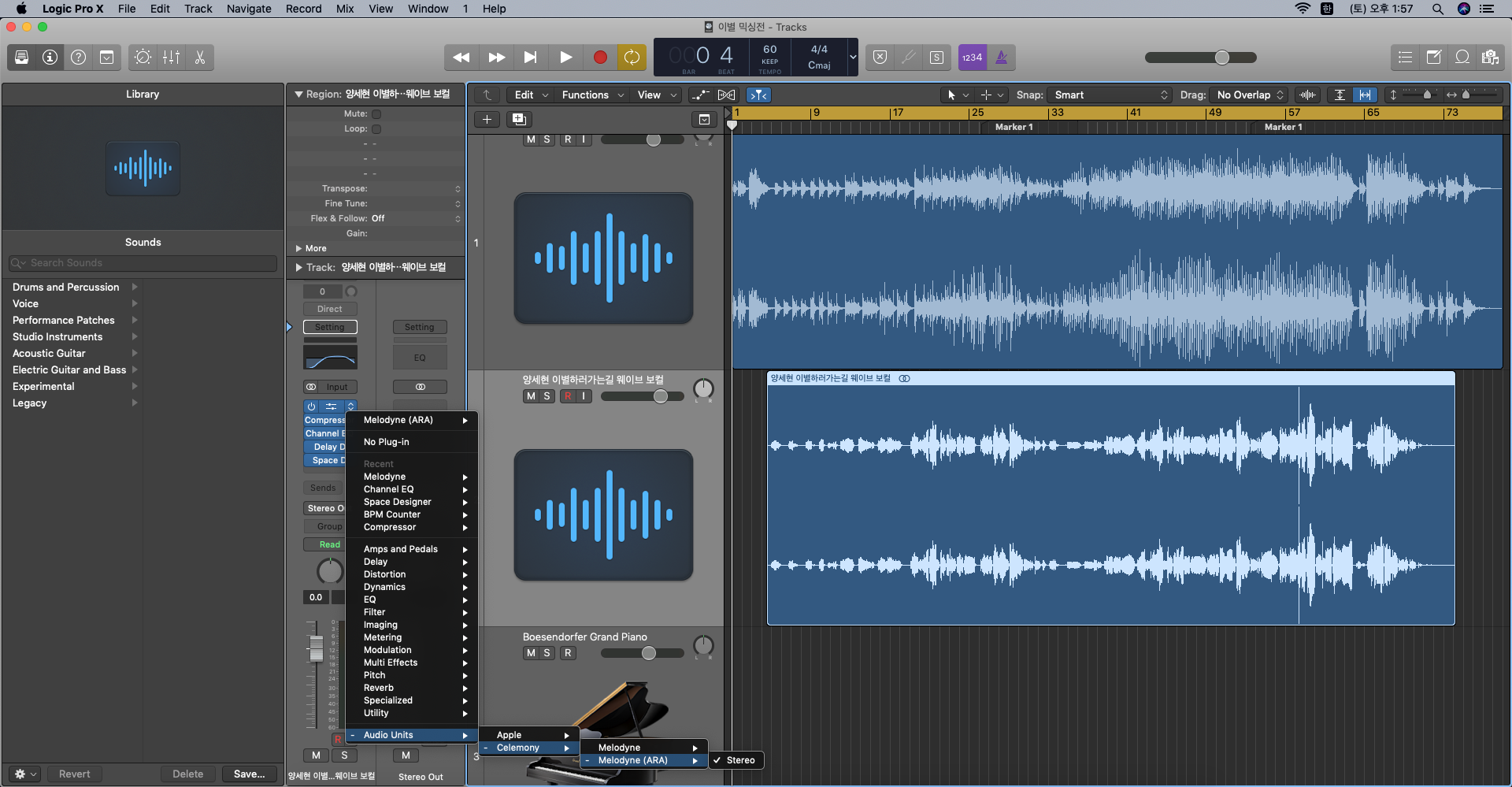1512x787 pixels.
Task: Toggle the Solo S button in control bar
Action: click(x=936, y=58)
